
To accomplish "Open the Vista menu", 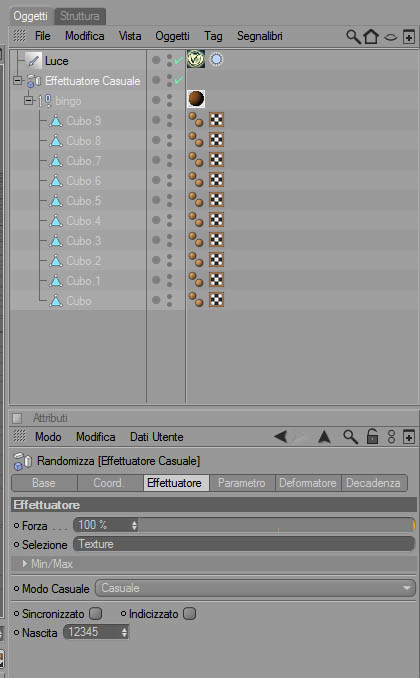I will [130, 36].
